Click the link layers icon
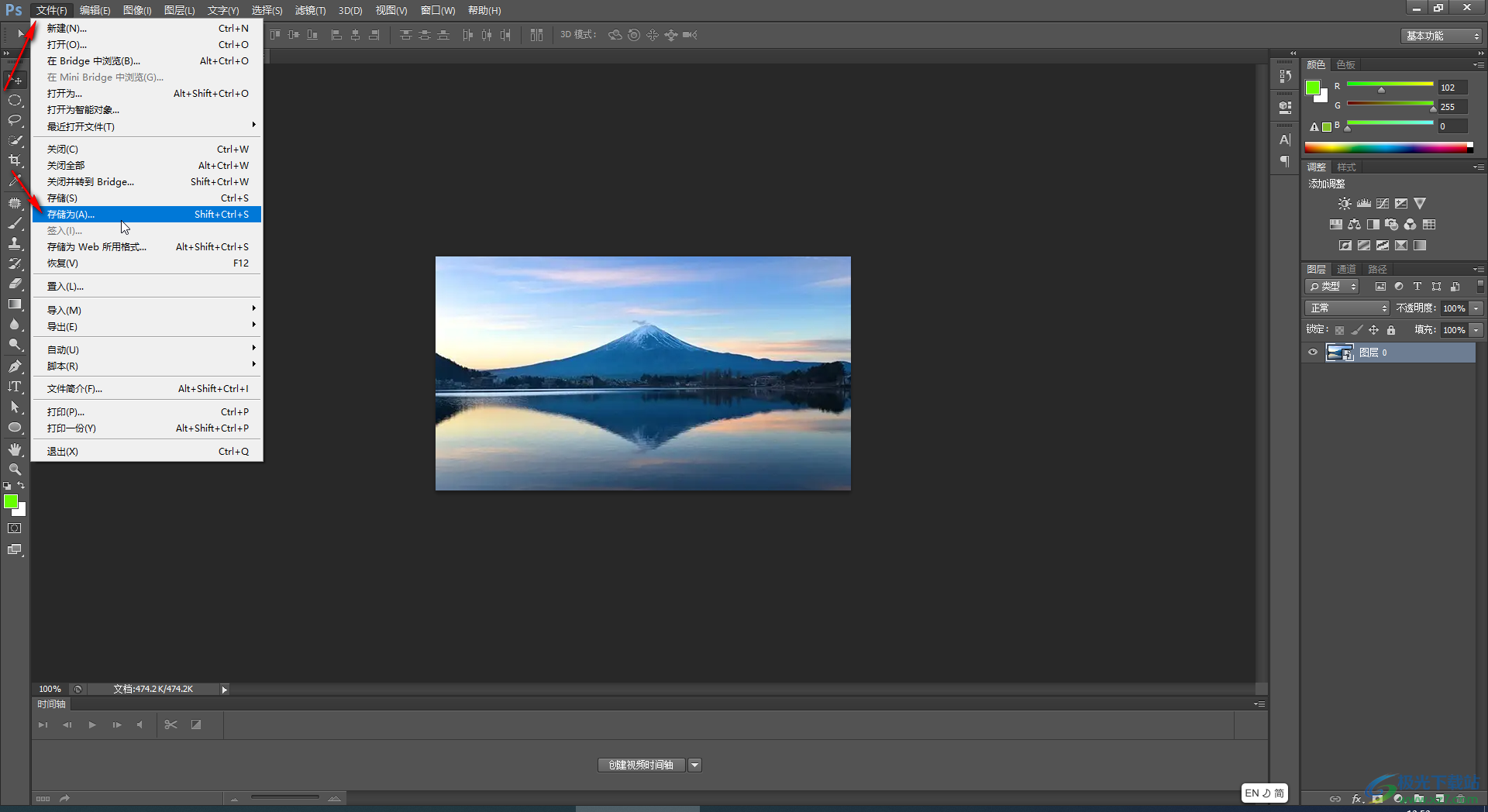The image size is (1488, 812). [1335, 799]
